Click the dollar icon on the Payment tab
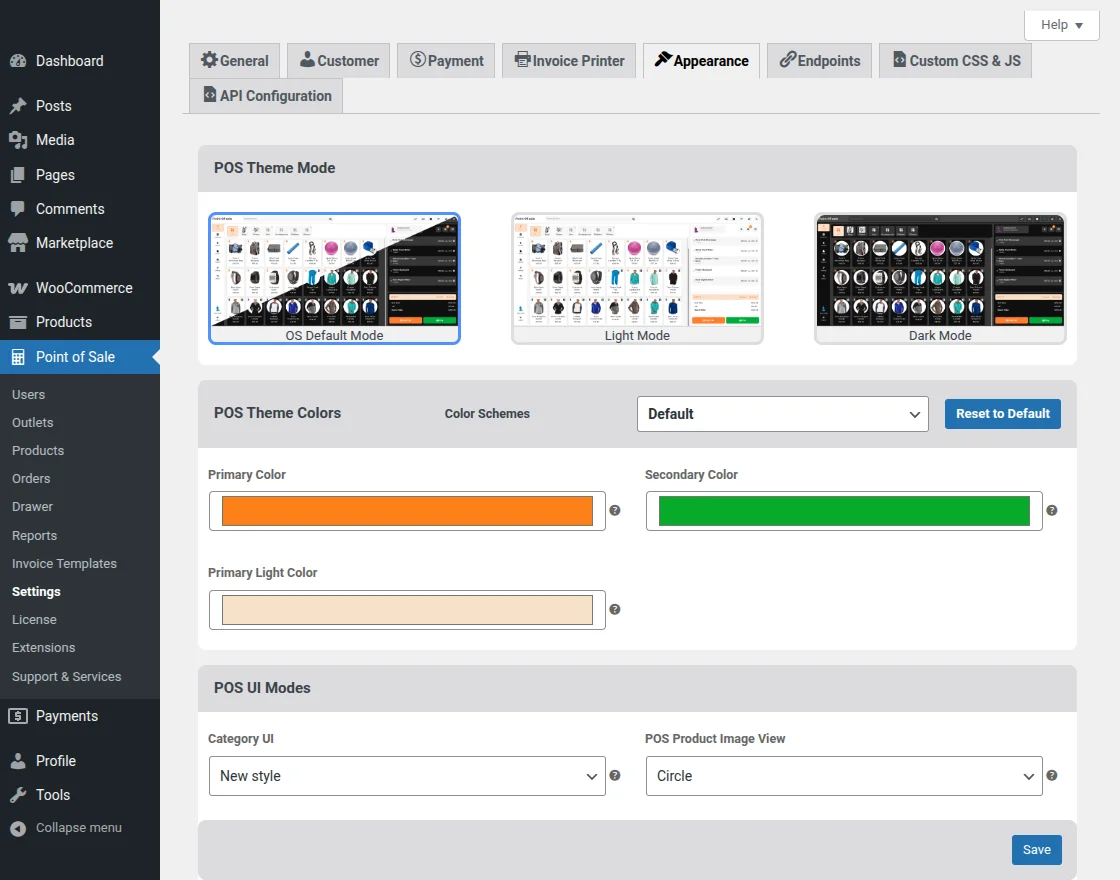1120x880 pixels. tap(418, 59)
